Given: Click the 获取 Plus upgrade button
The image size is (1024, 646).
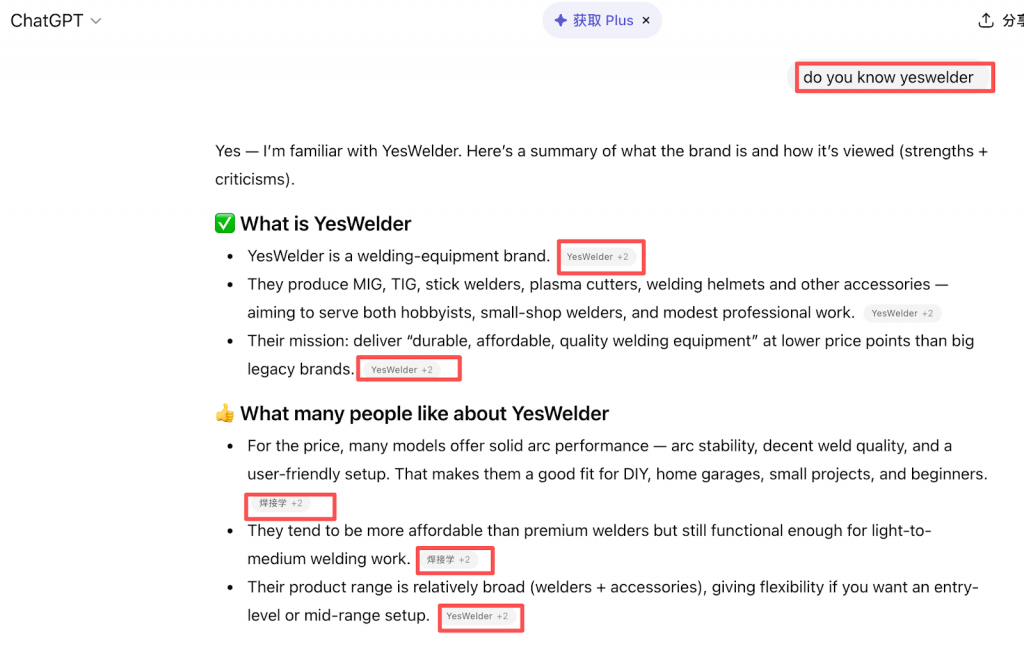Looking at the screenshot, I should (603, 20).
